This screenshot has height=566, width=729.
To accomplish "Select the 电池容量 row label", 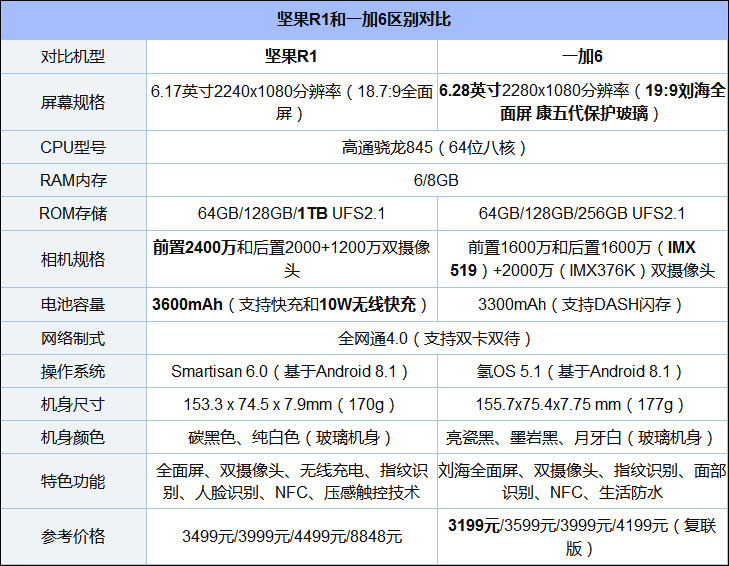I will pyautogui.click(x=73, y=304).
